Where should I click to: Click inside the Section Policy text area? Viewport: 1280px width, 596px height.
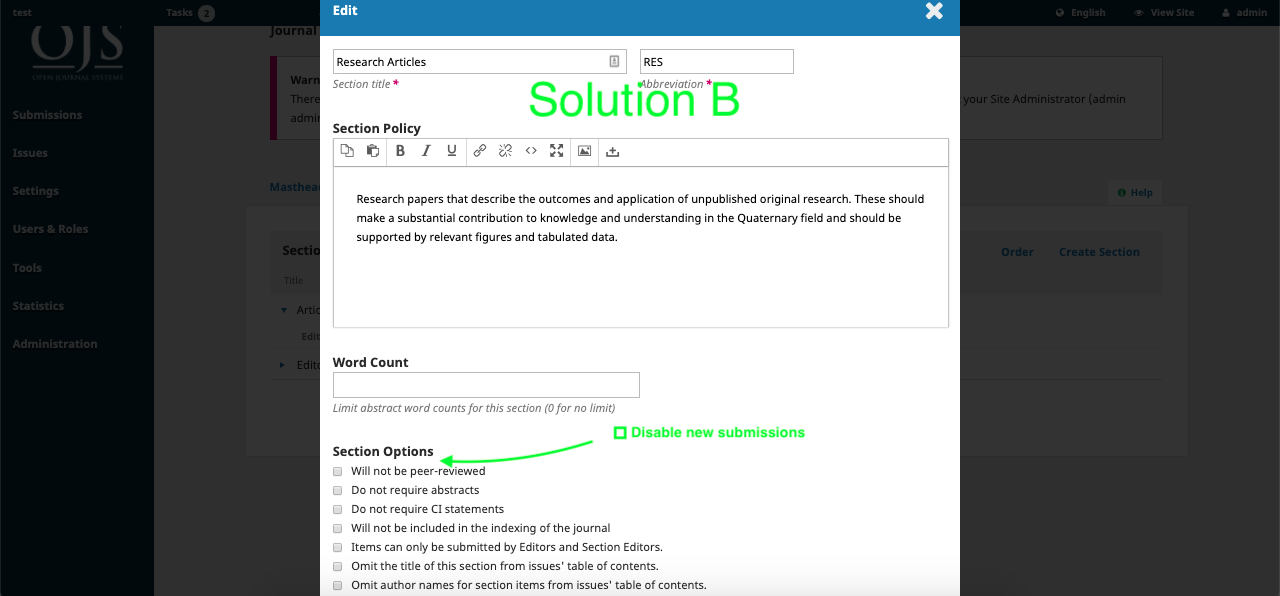tap(641, 246)
